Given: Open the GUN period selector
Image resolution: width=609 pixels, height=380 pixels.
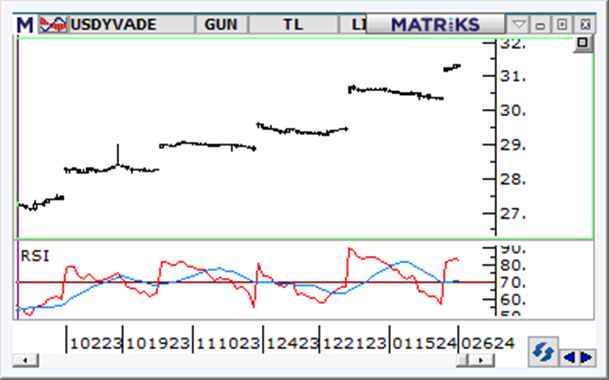Looking at the screenshot, I should point(221,24).
